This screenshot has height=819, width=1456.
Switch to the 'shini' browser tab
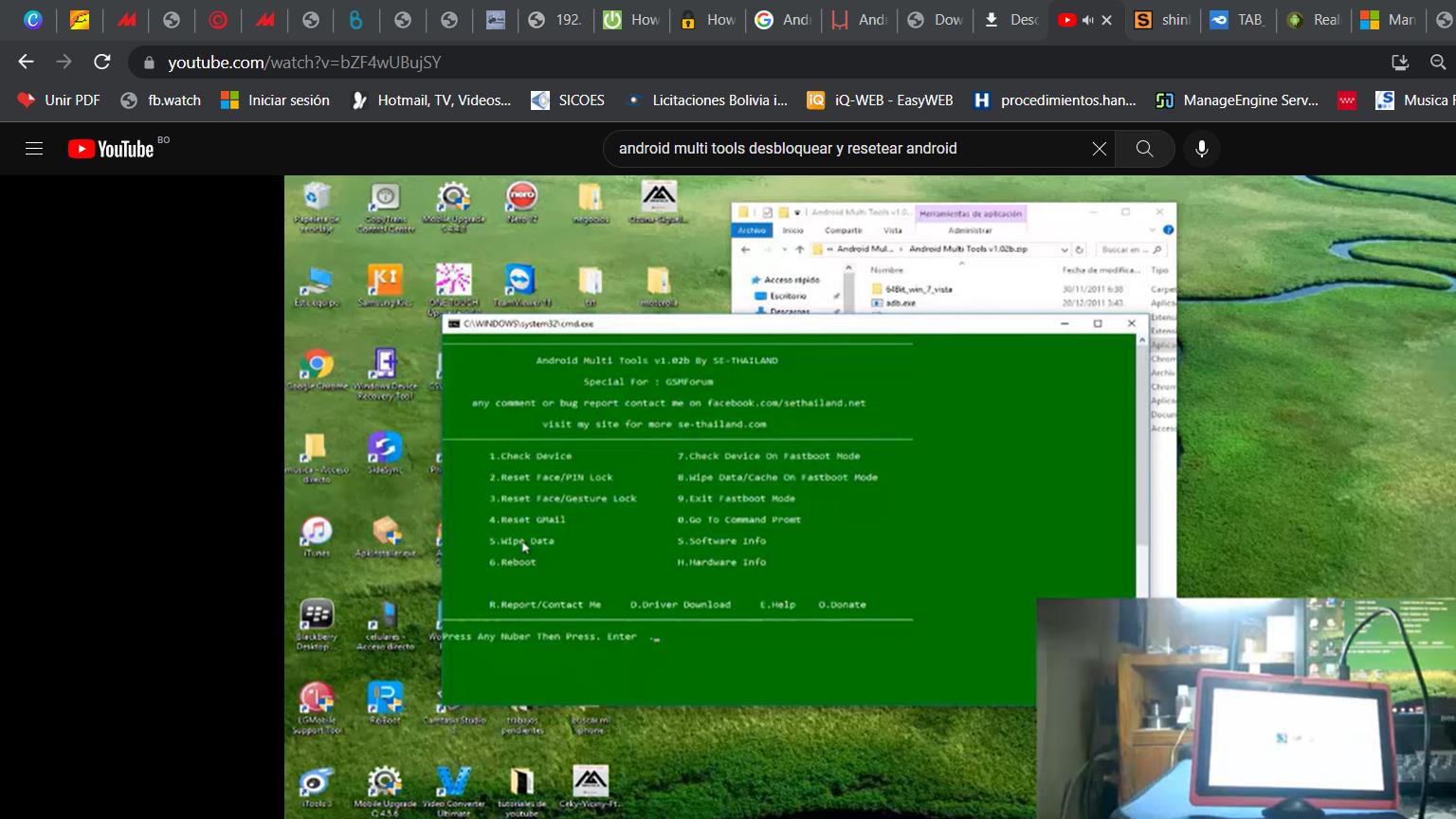pos(1164,20)
